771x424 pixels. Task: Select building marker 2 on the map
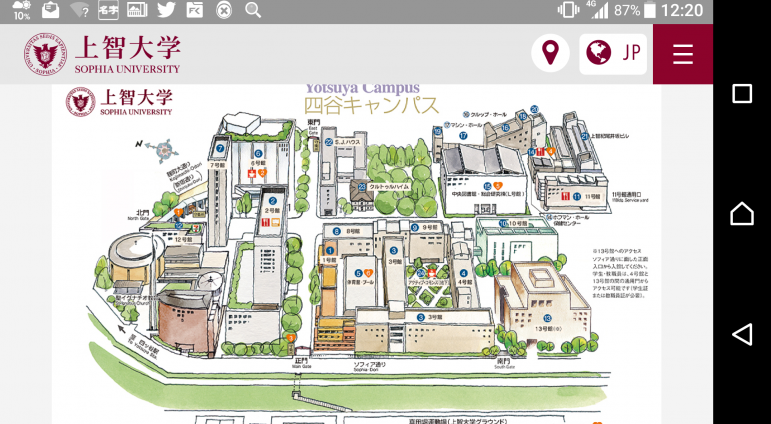(x=272, y=201)
